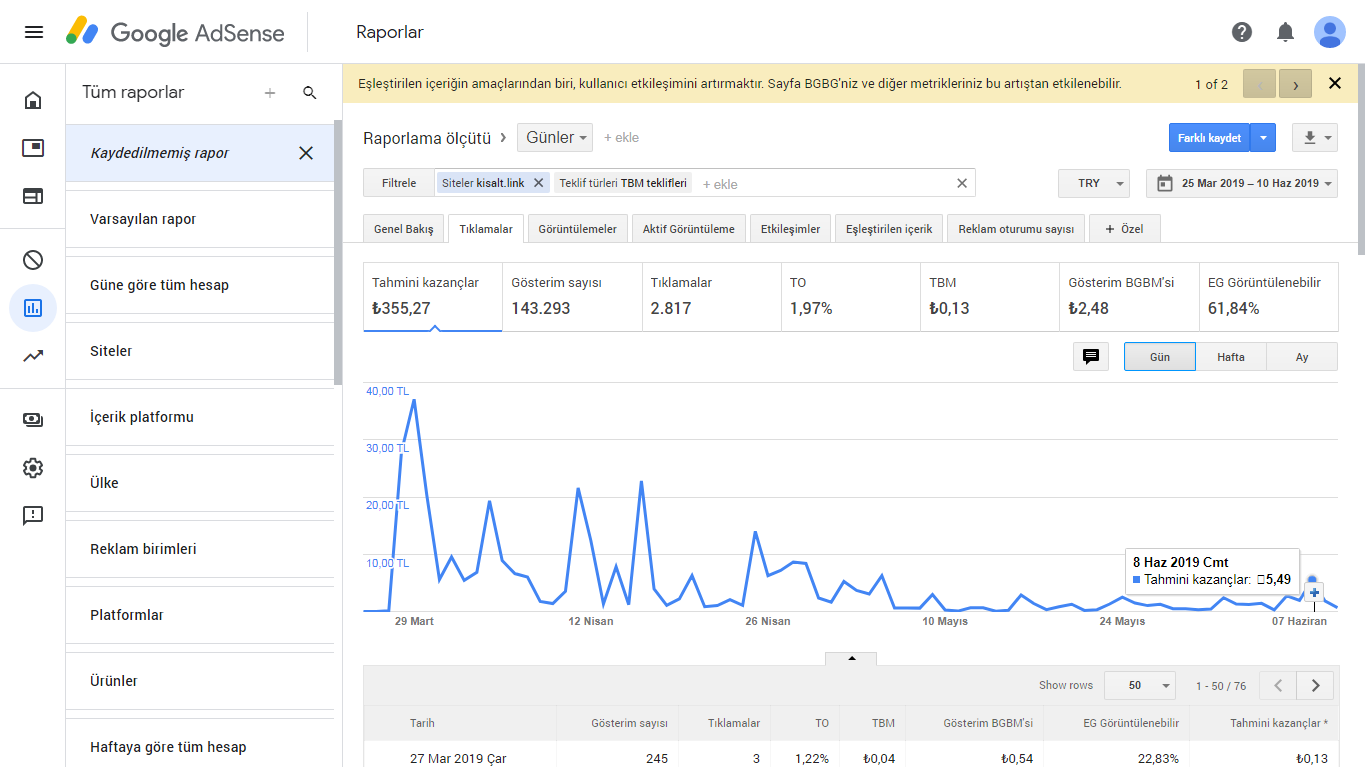Viewport: 1365px width, 767px height.
Task: Click the Farklı kaydet button
Action: pos(1210,138)
